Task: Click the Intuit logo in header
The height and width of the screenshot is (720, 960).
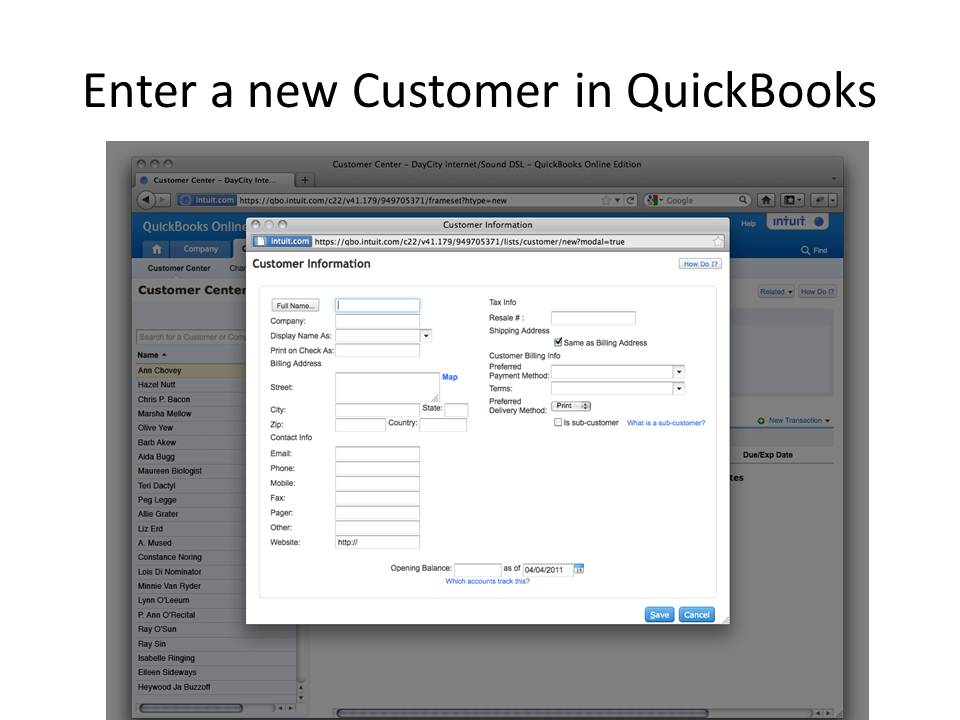Action: [797, 222]
